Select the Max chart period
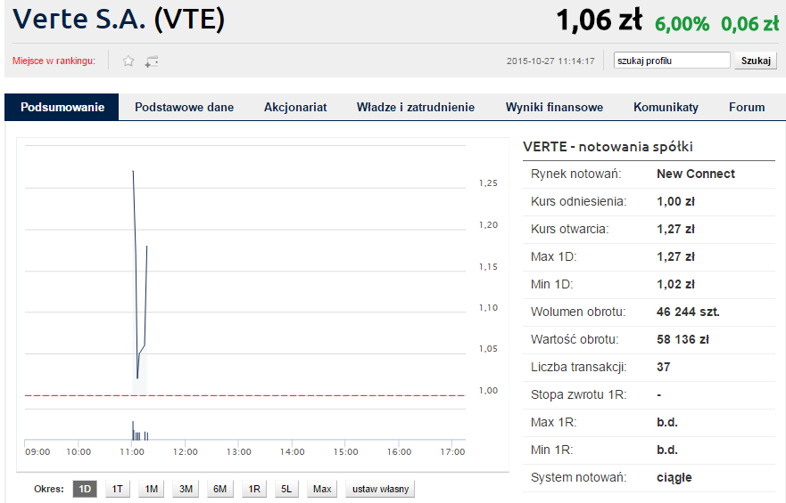Screen dimensions: 786x503 322,488
